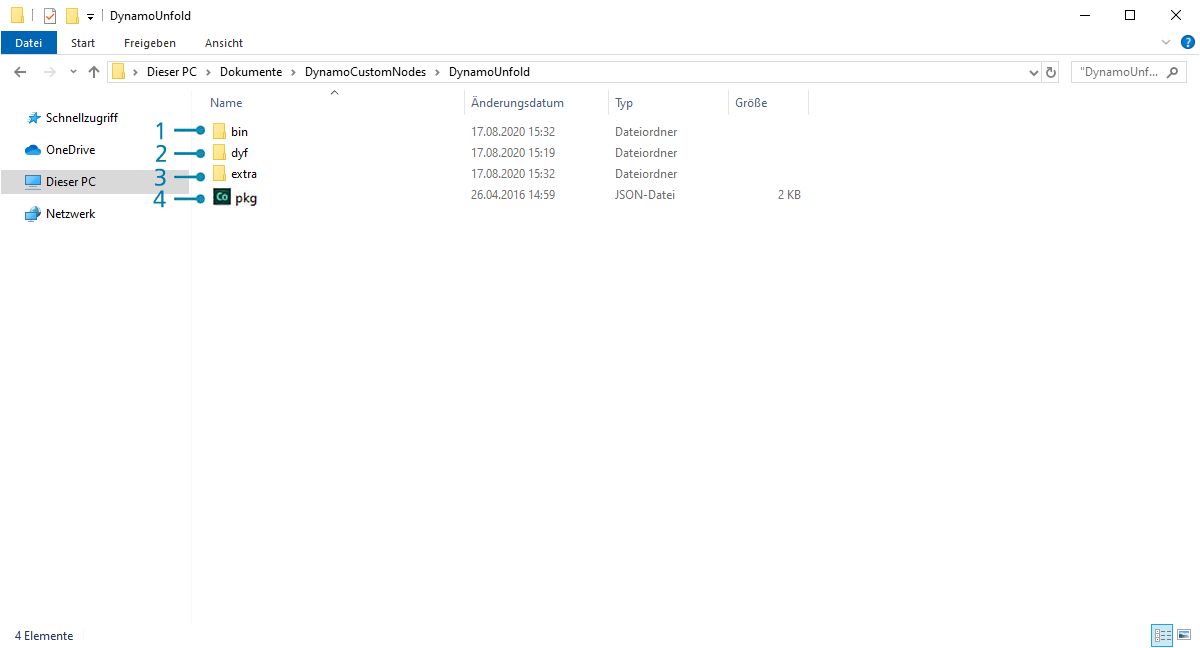
Task: Click the date 26.04.2016 14:59
Action: [x=513, y=195]
